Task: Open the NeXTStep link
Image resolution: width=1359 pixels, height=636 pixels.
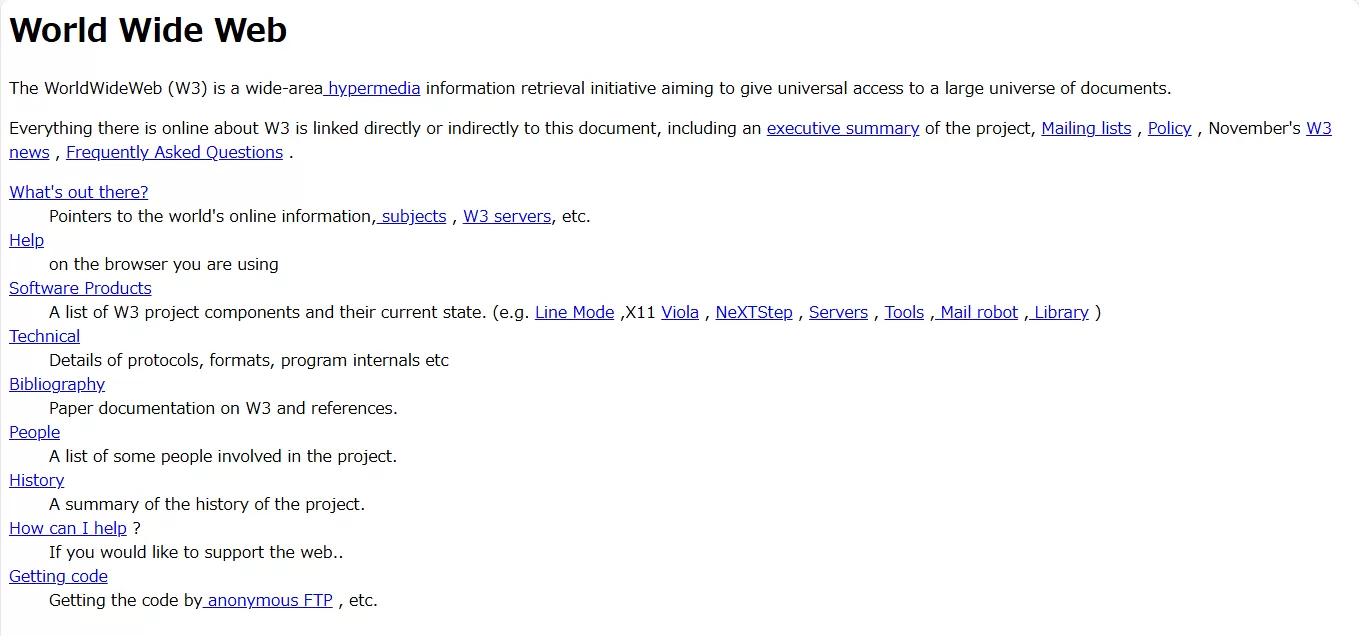Action: (x=754, y=312)
